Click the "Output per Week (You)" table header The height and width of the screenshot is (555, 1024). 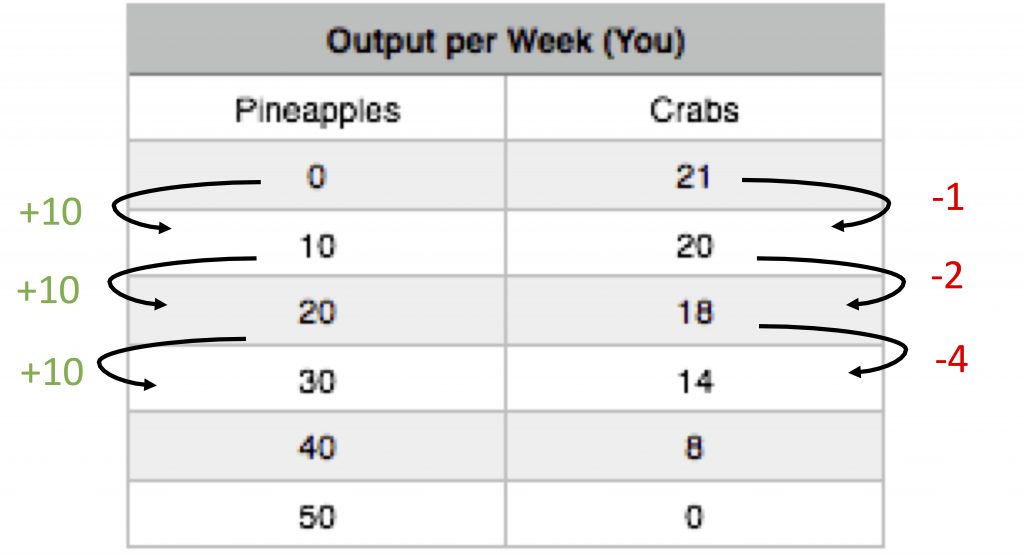pos(505,44)
